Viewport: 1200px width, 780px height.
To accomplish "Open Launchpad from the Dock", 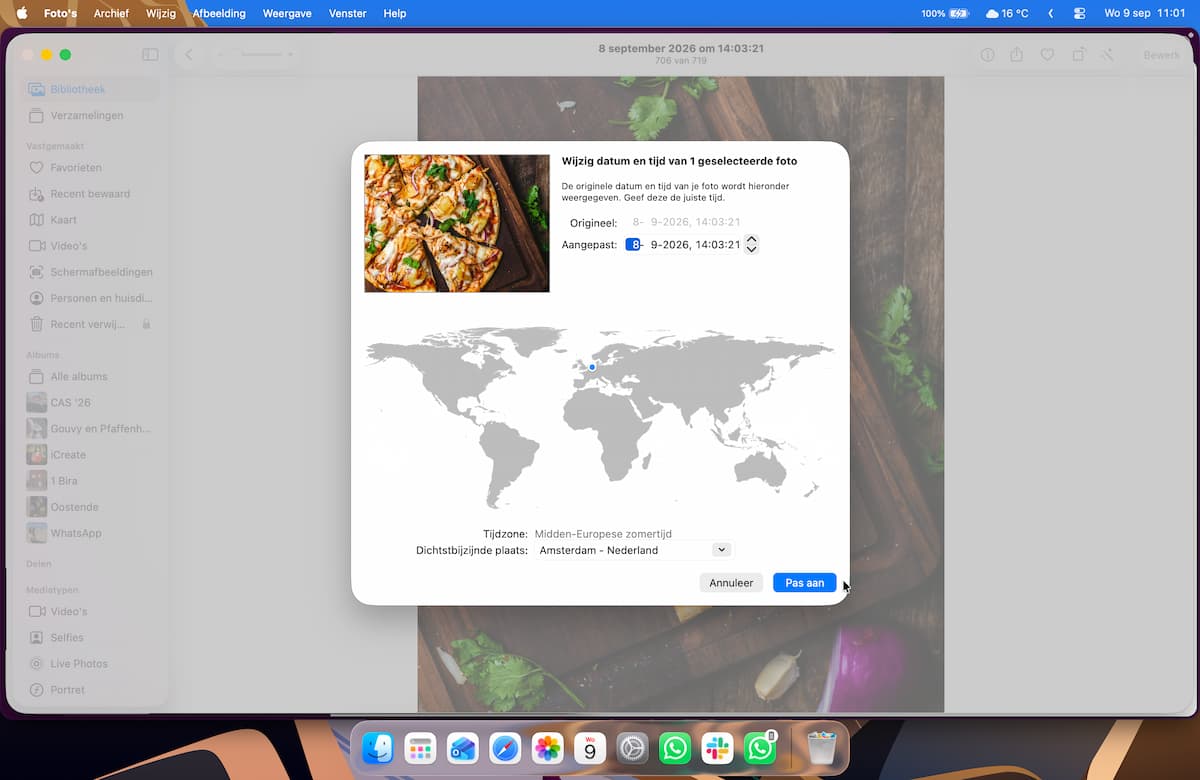I will [x=420, y=747].
